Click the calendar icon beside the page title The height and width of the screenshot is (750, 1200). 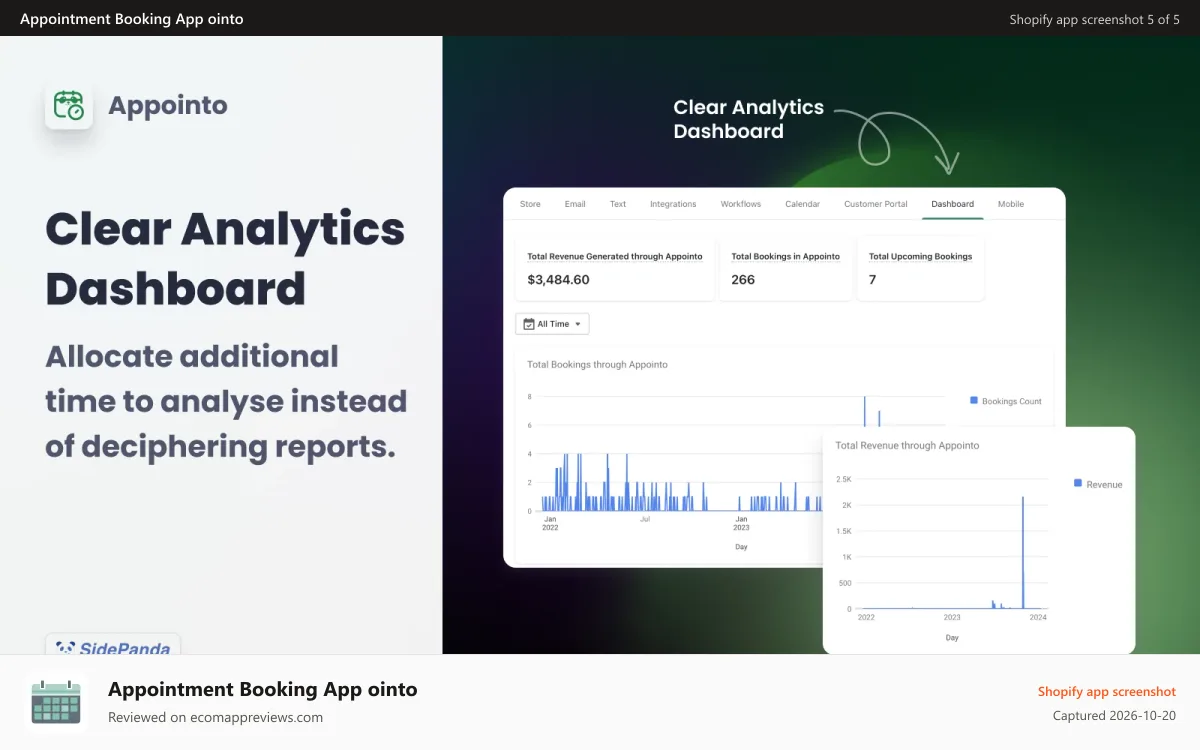pos(56,702)
